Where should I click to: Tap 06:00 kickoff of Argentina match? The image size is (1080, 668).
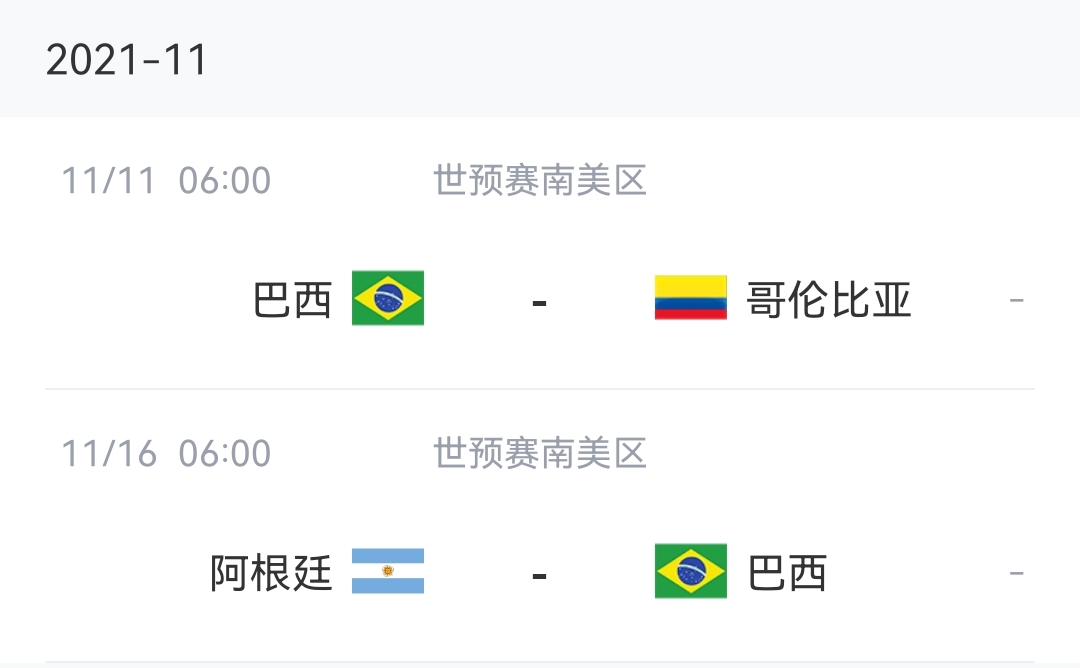click(225, 453)
